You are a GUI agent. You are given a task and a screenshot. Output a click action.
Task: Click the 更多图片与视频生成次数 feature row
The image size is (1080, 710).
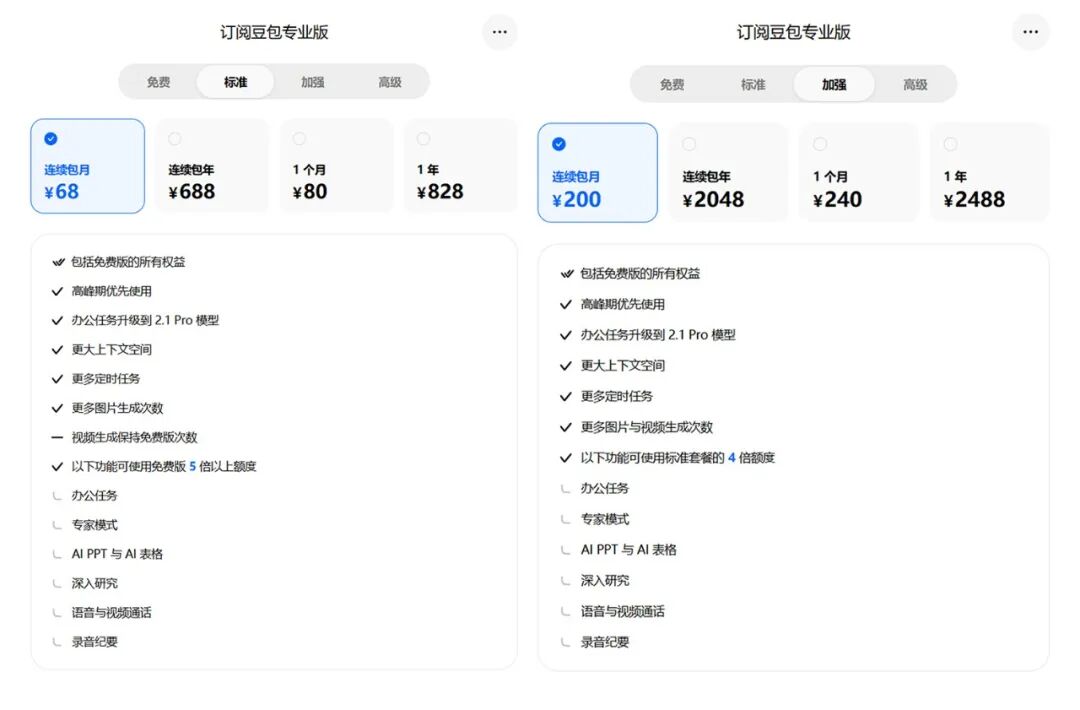tap(636, 427)
